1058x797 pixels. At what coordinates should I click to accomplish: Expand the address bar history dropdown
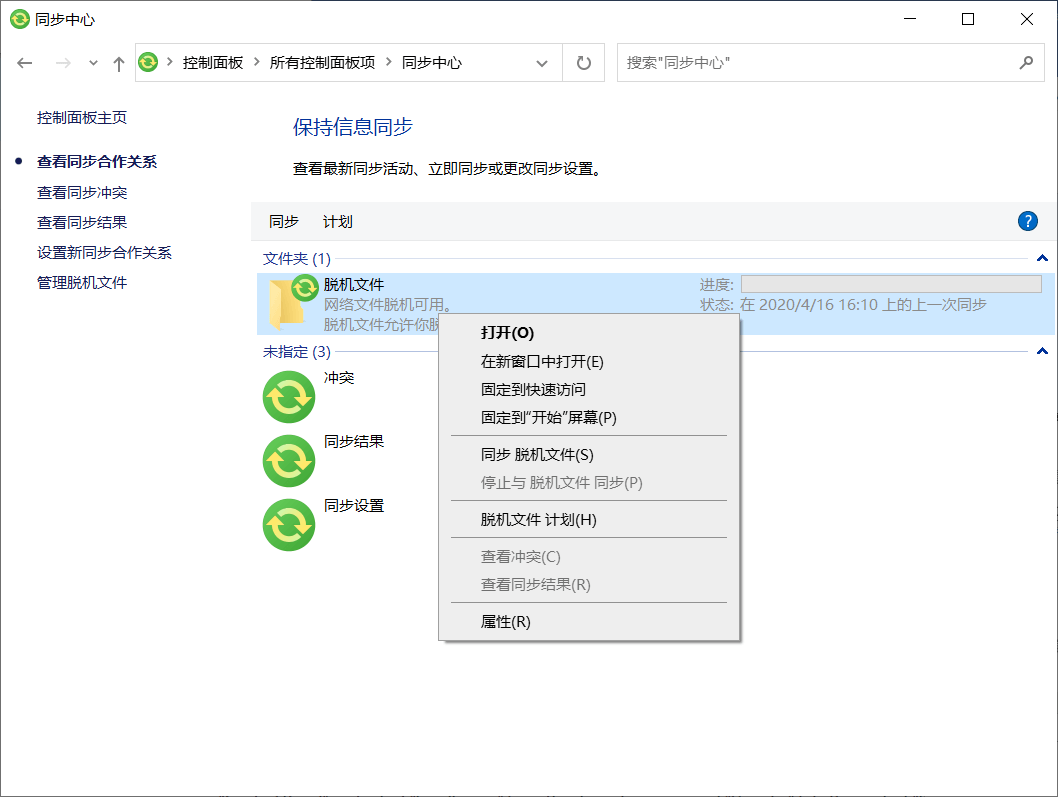(x=541, y=63)
